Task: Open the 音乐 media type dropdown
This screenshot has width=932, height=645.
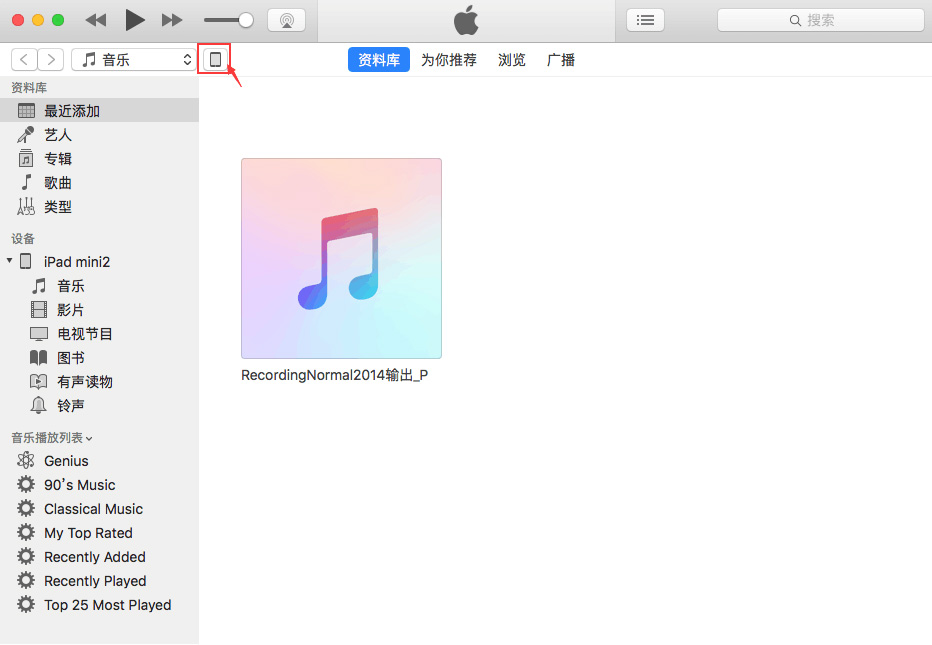Action: 135,60
